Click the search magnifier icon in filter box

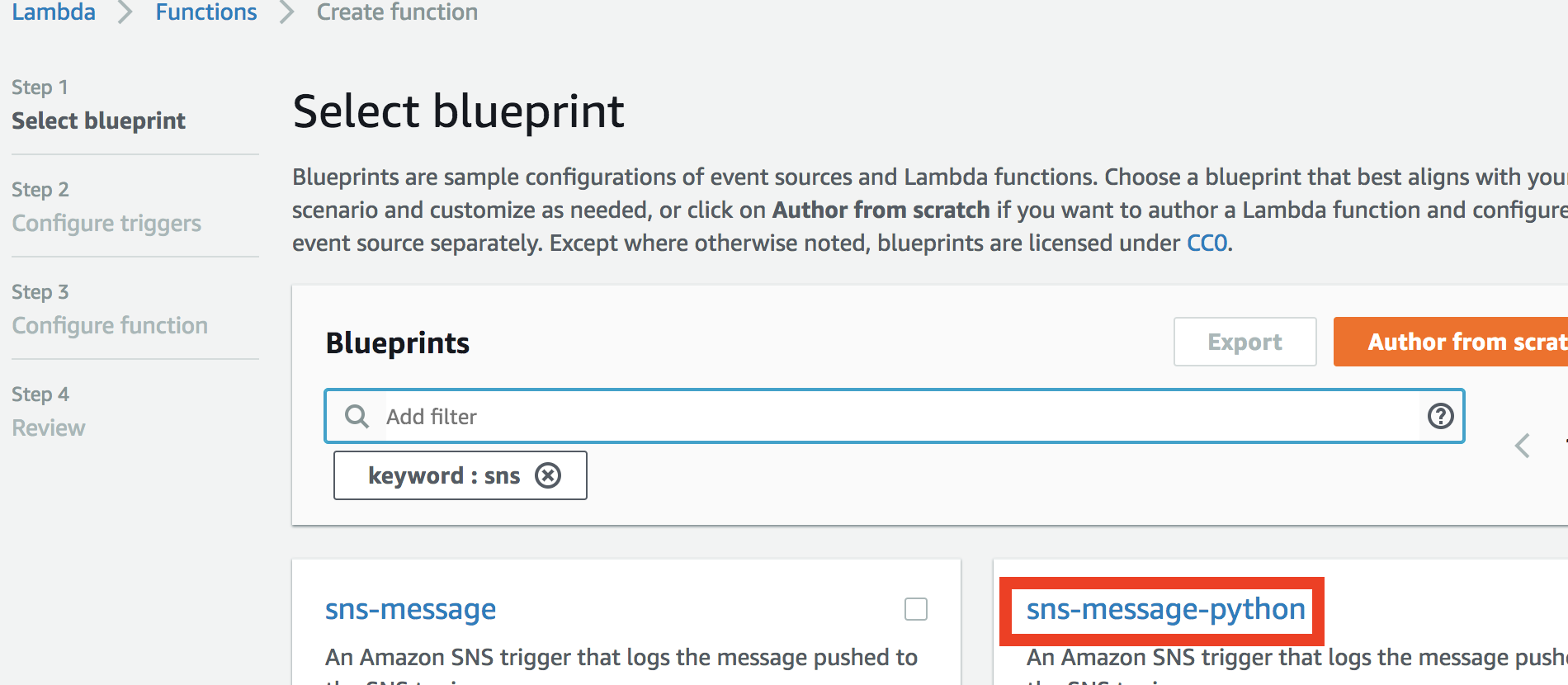coord(357,416)
